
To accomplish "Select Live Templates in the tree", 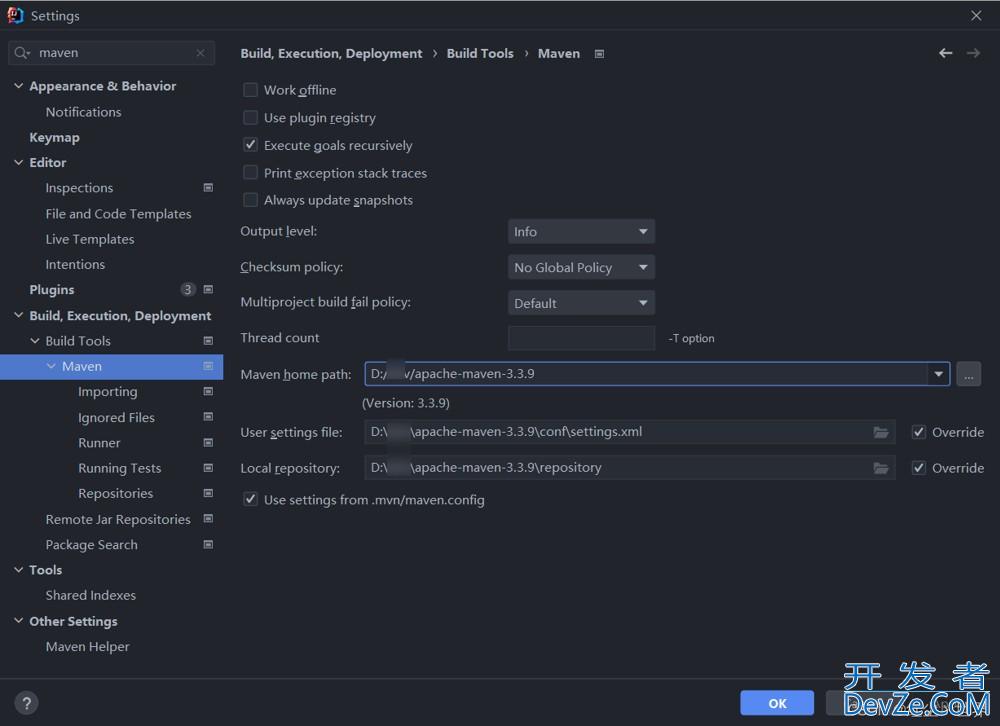I will (90, 239).
